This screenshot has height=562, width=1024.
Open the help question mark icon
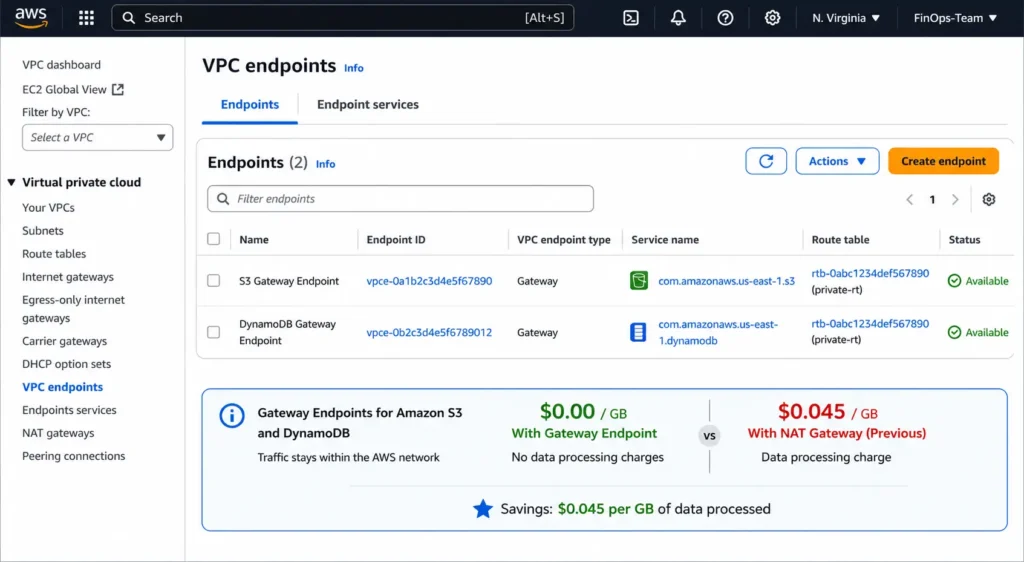pyautogui.click(x=725, y=18)
